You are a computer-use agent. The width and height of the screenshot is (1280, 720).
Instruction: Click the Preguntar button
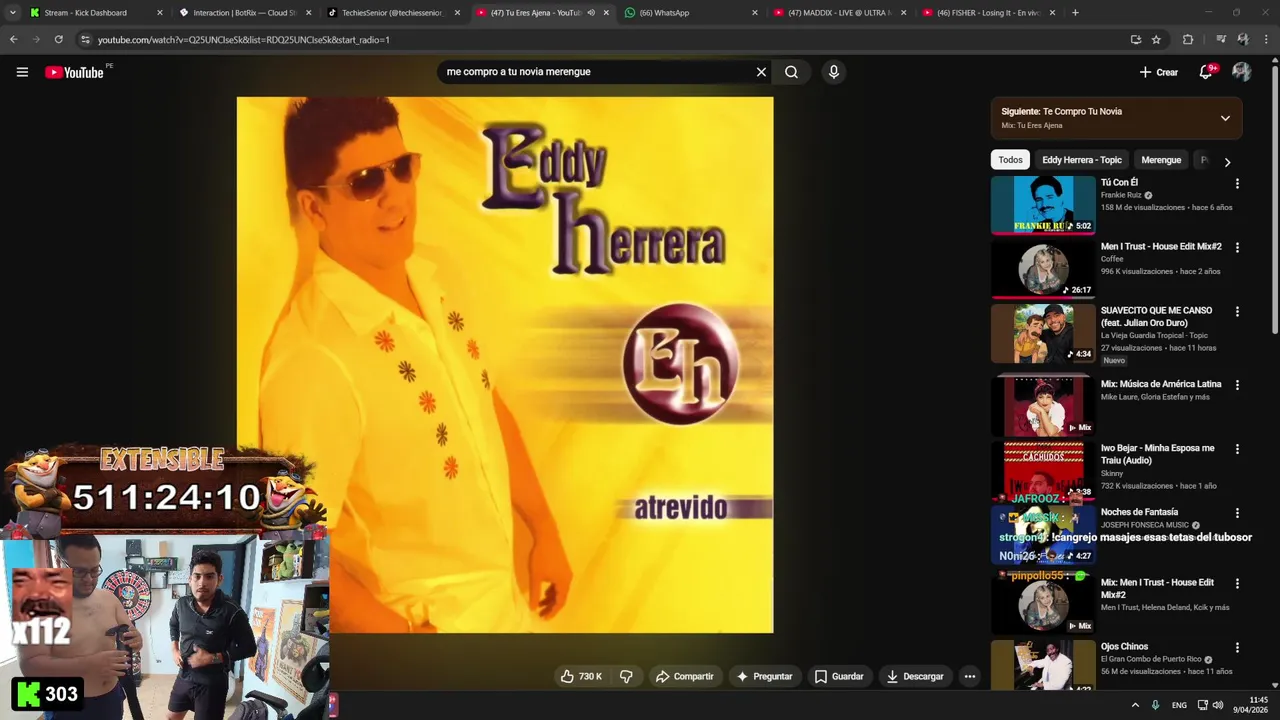pos(764,676)
